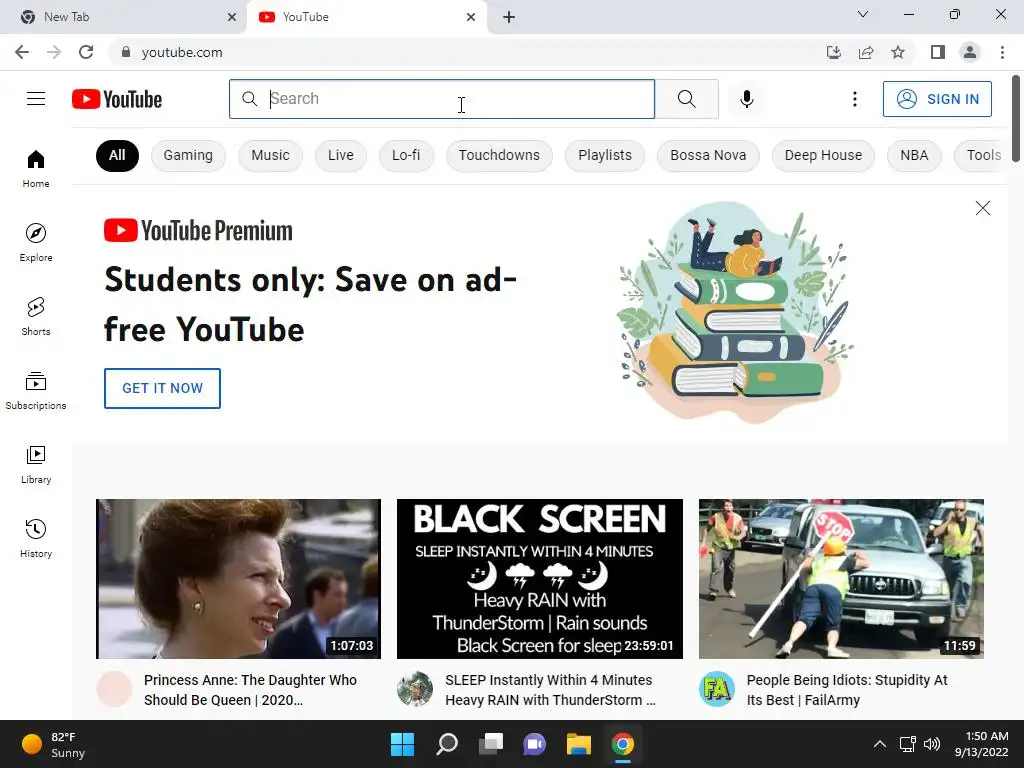1024x768 pixels.
Task: Open Princess Anne video title link
Action: click(250, 690)
